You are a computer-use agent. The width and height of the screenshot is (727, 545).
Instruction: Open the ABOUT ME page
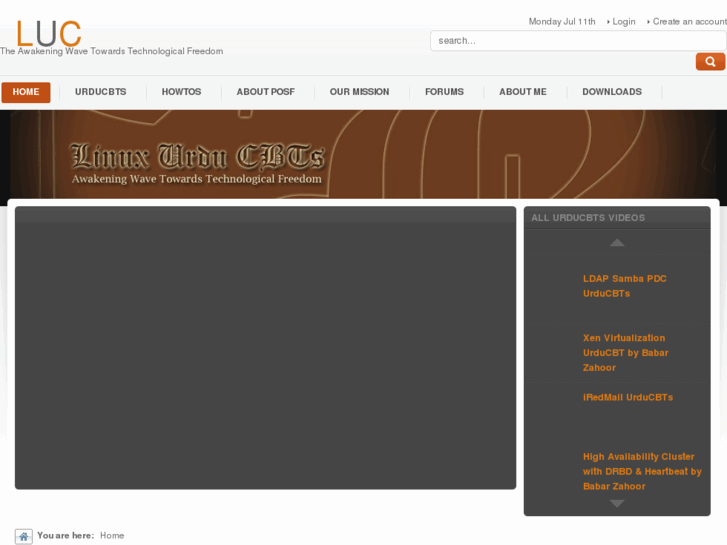tap(523, 92)
